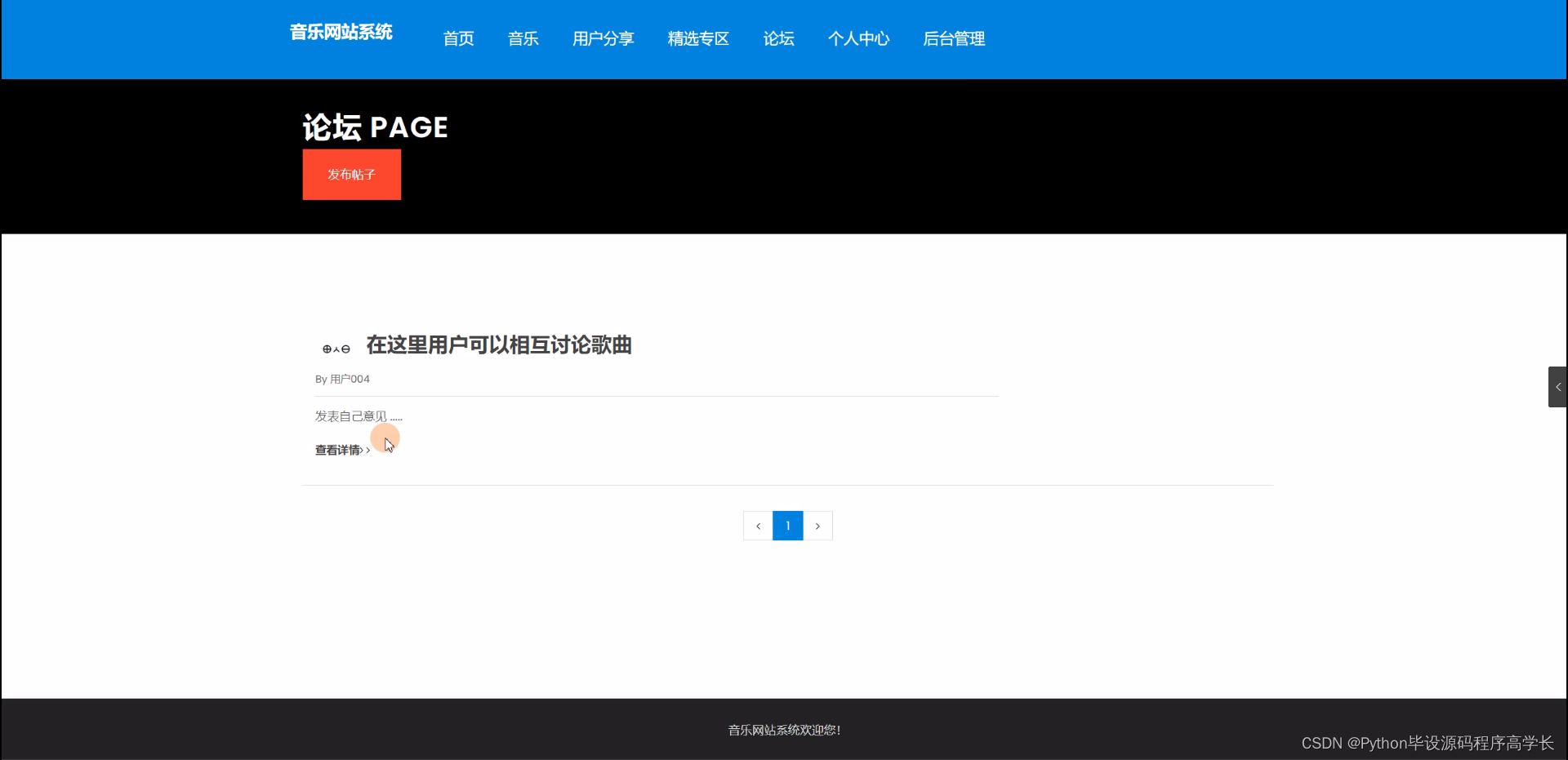This screenshot has height=760, width=1568.
Task: Click the small chevron after 查看详情
Action: coord(367,450)
